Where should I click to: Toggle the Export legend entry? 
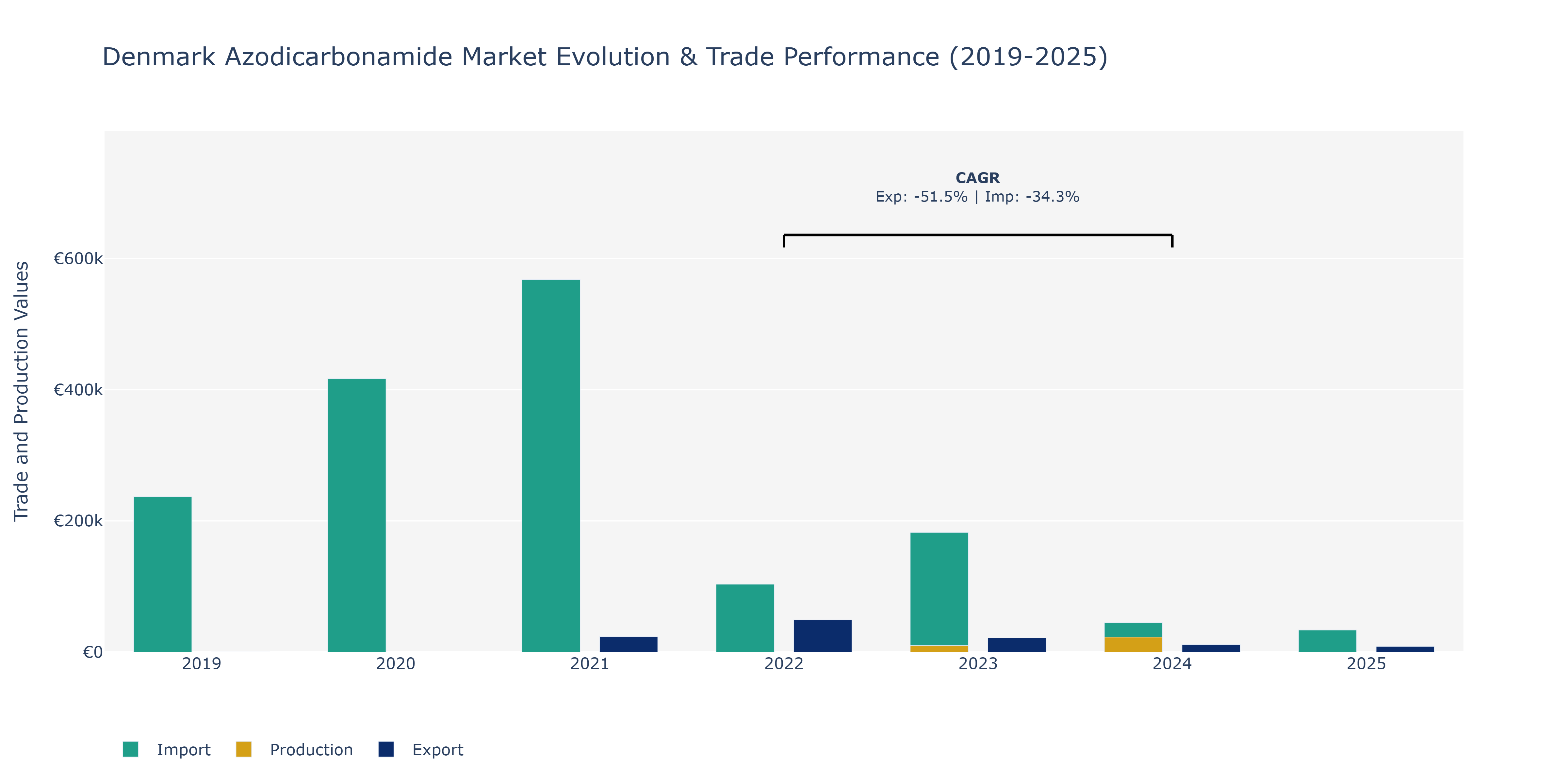pyautogui.click(x=421, y=749)
